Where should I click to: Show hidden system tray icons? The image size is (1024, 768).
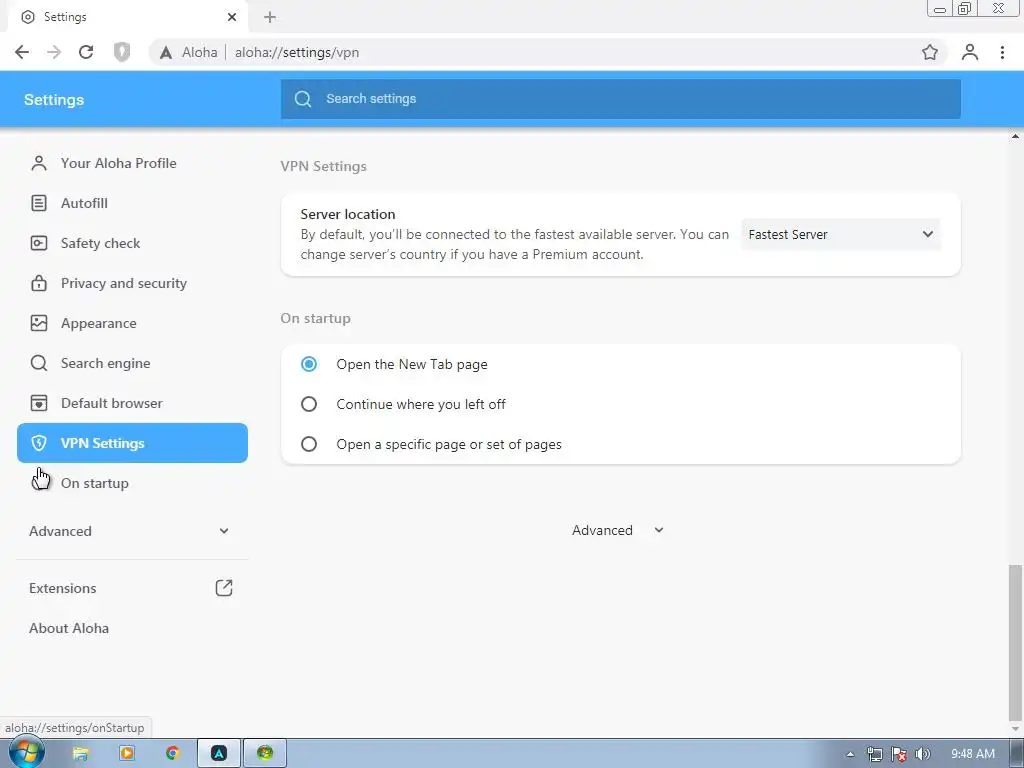pos(850,754)
